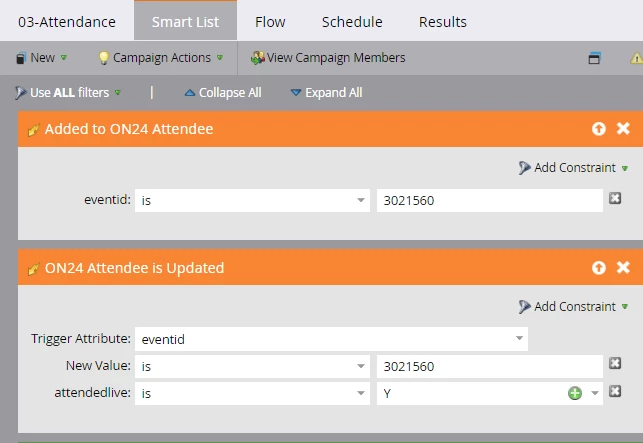This screenshot has width=643, height=443.
Task: Click the Campaign Actions lightbulb icon
Action: (104, 58)
